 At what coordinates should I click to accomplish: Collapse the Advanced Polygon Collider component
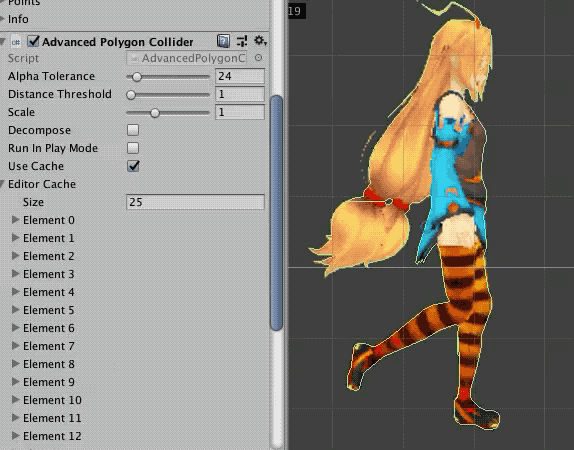[x=3, y=42]
